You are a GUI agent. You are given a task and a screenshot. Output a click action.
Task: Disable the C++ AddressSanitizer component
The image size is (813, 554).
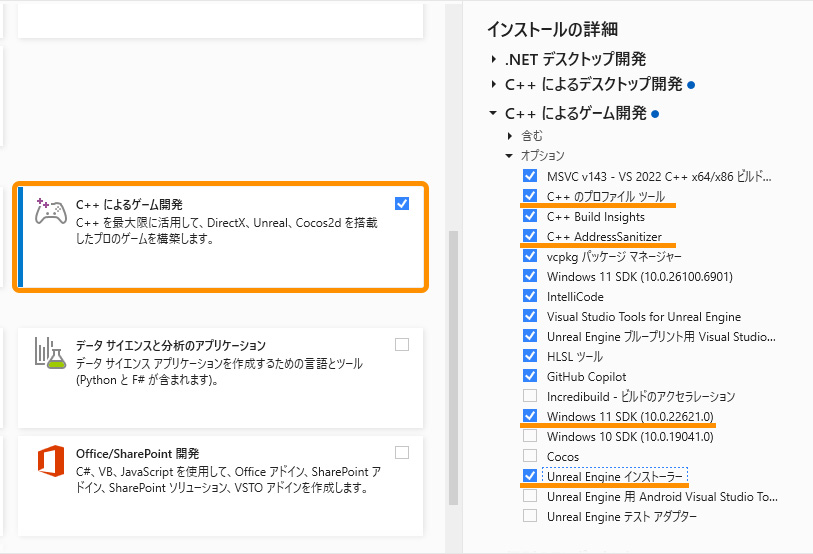[x=530, y=236]
